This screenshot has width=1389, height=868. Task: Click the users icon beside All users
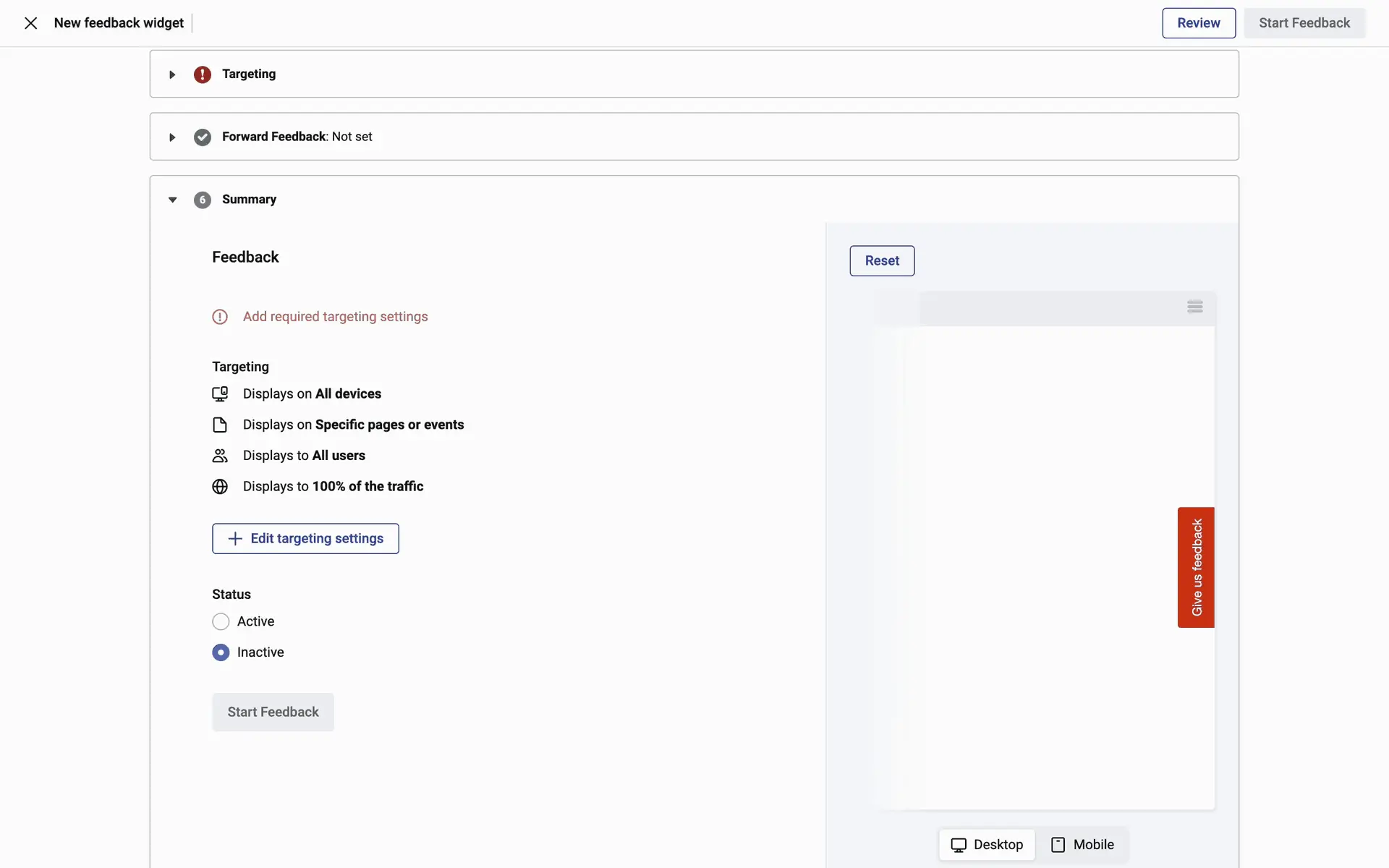pyautogui.click(x=220, y=456)
